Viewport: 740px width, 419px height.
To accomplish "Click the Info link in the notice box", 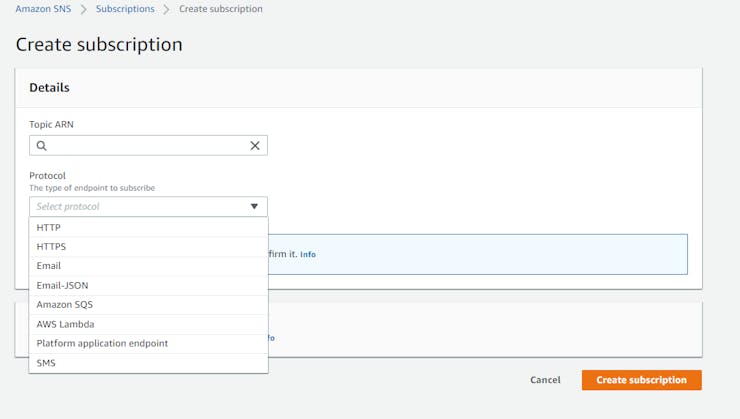I will [x=308, y=255].
